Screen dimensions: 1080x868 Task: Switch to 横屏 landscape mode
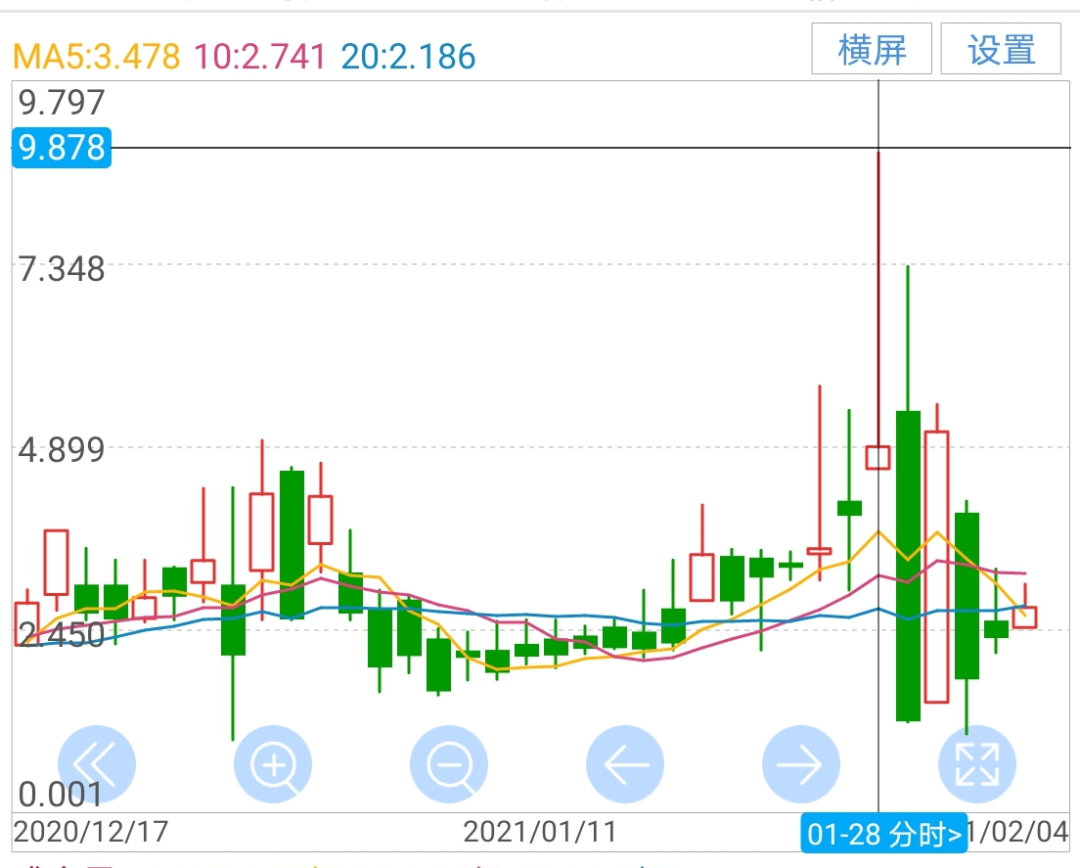click(872, 49)
